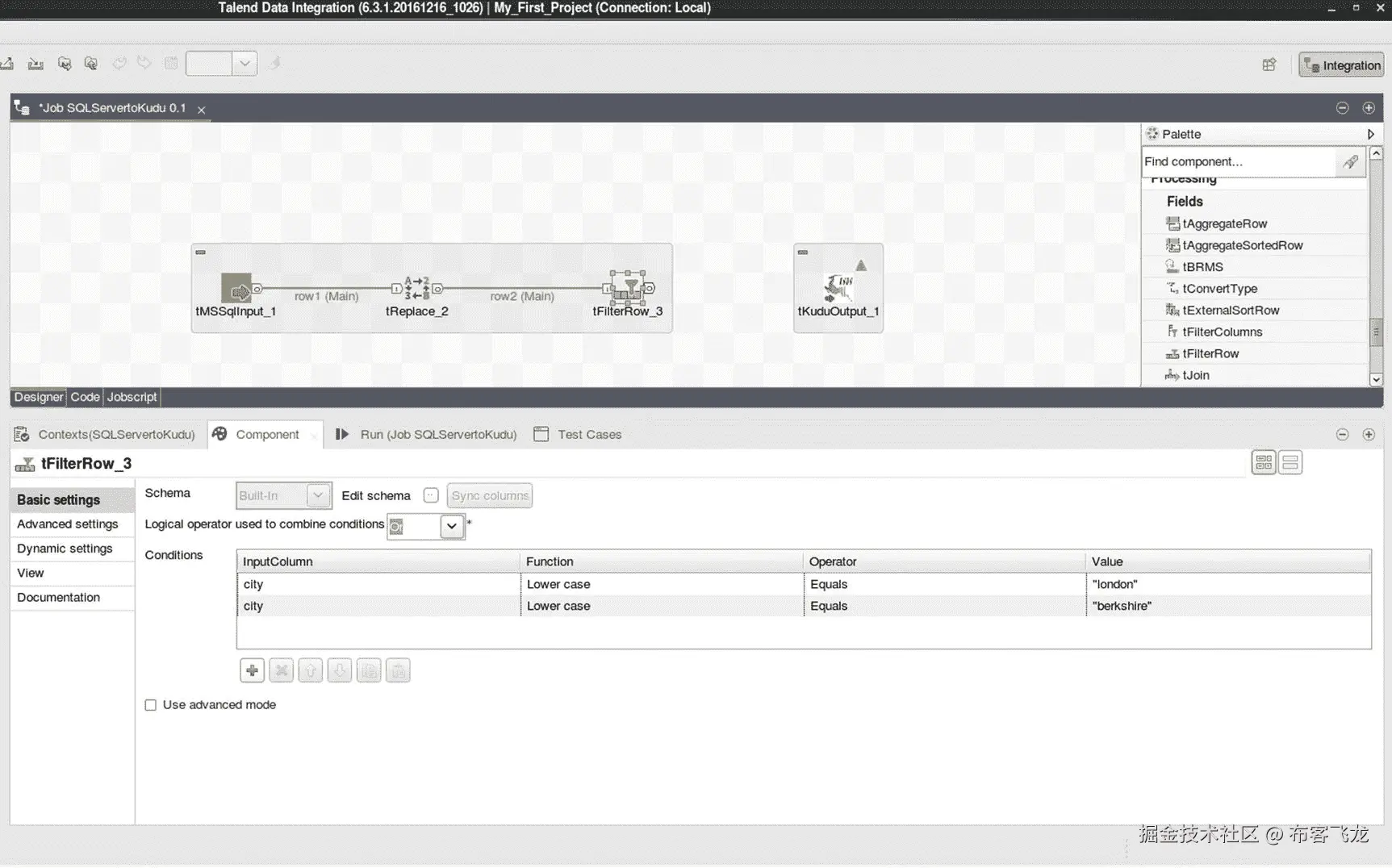
Task: Click the palette scrollbar up arrow
Action: pyautogui.click(x=1377, y=153)
